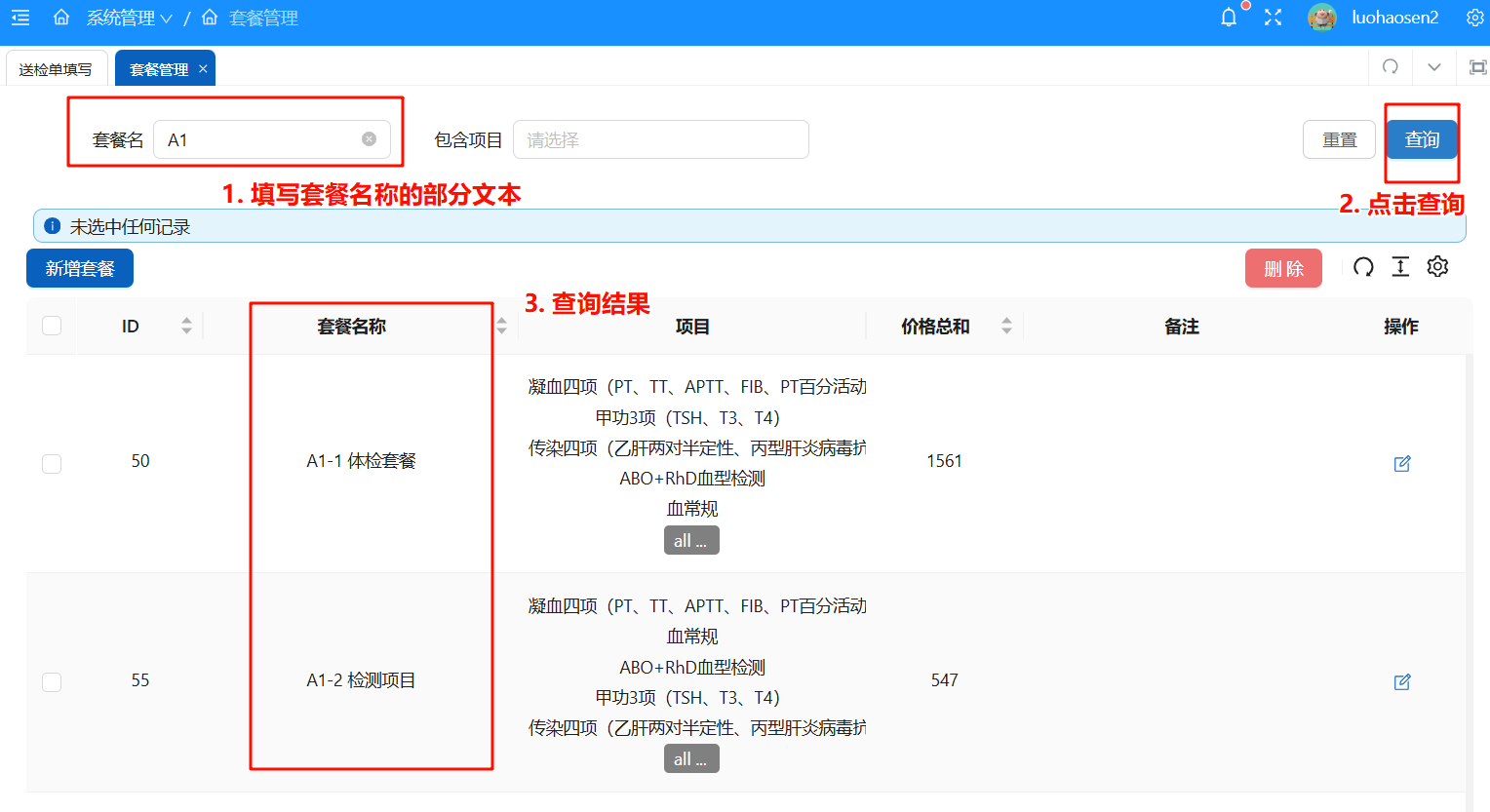Edit the A1-1 体检套餐 row

click(x=1402, y=463)
